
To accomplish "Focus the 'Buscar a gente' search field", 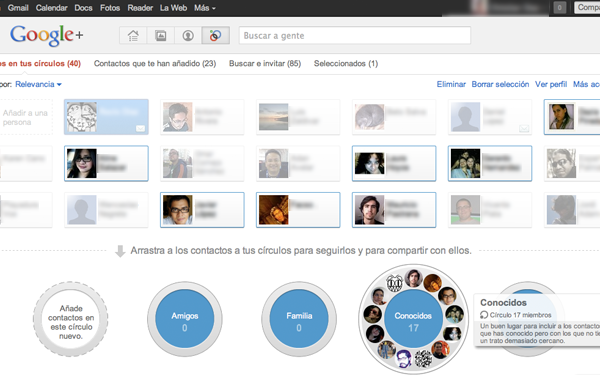I will (355, 36).
